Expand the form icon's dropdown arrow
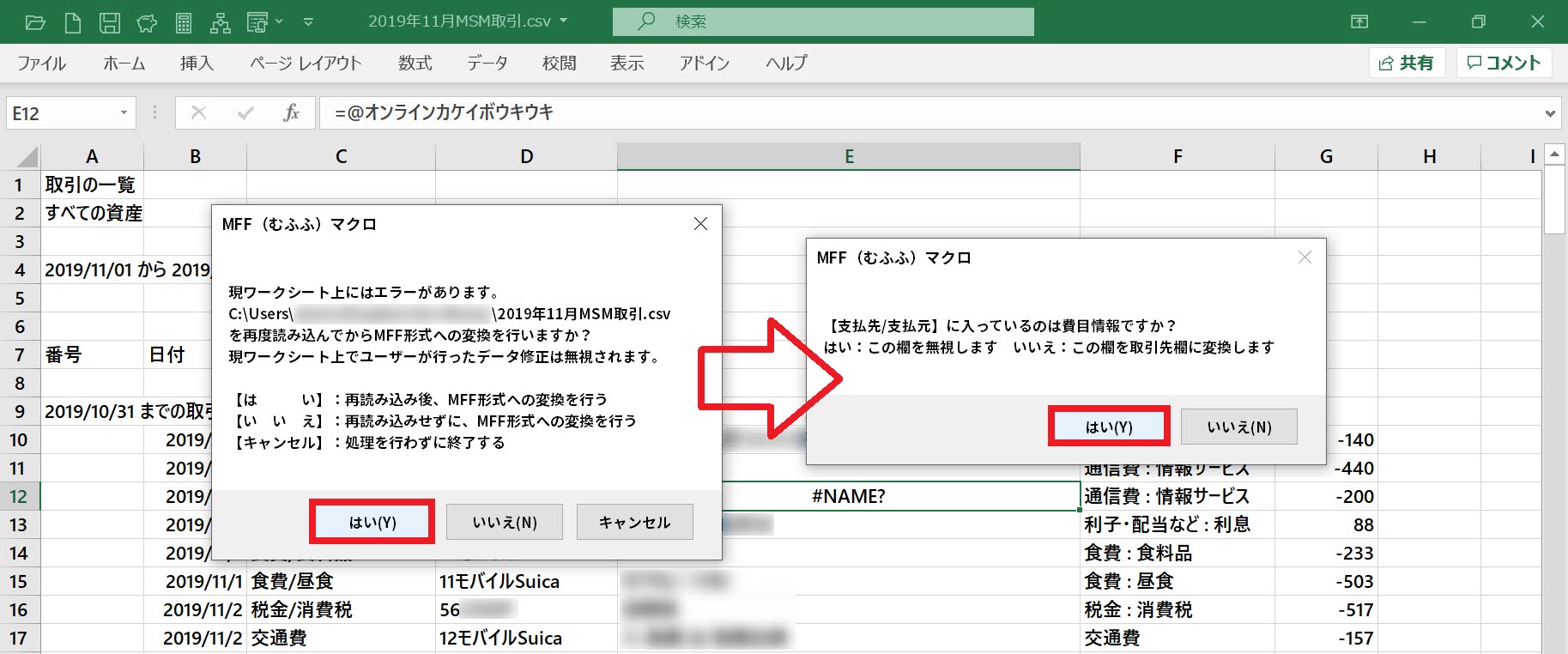Image resolution: width=1568 pixels, height=654 pixels. click(x=279, y=22)
